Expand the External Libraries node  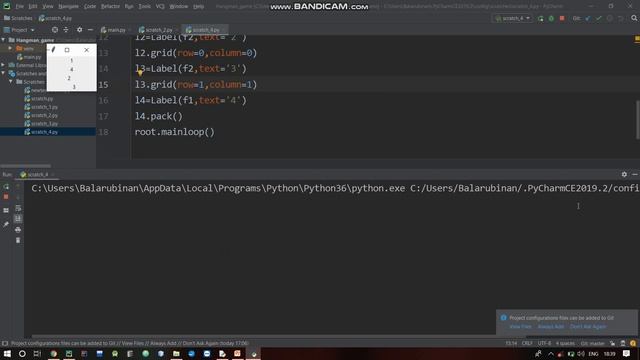pos(4,65)
